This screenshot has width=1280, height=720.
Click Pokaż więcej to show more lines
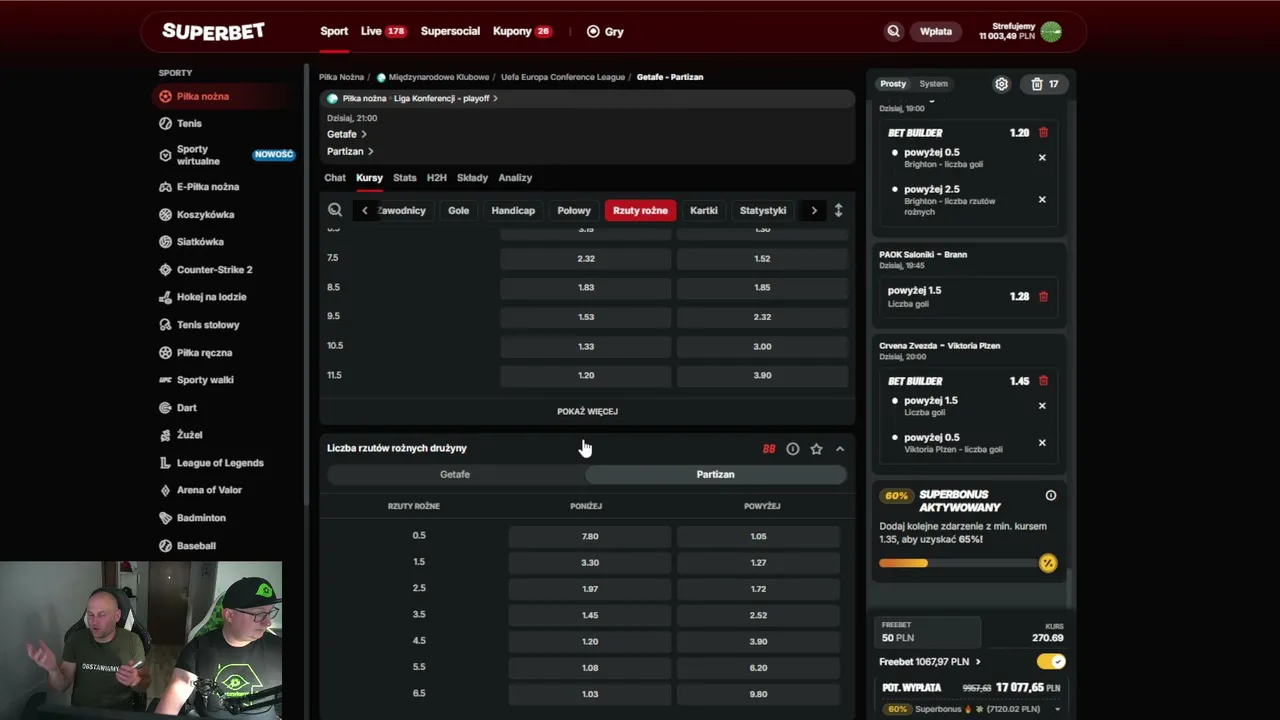tap(587, 411)
